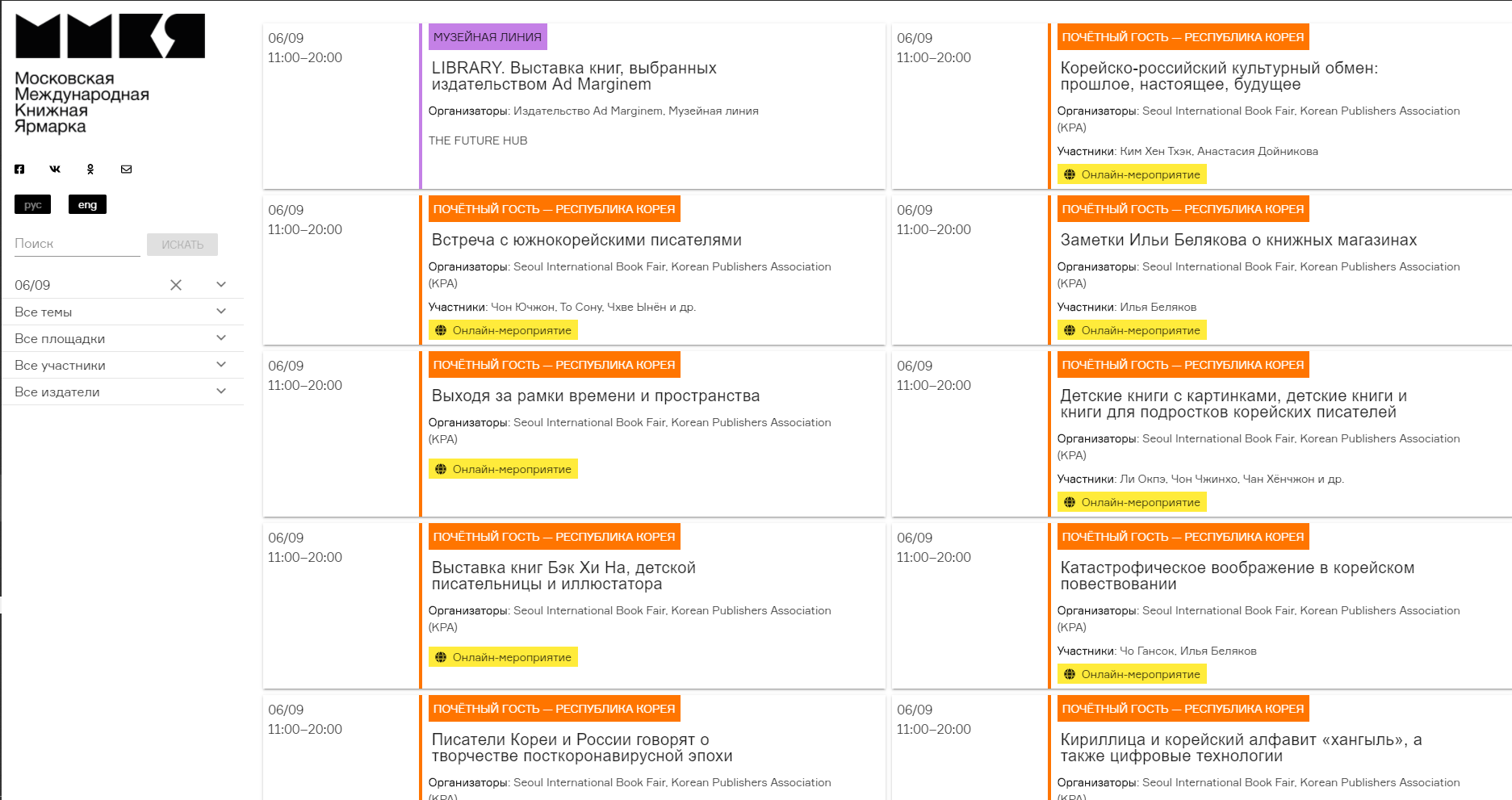
Task: Click participants Чо Гансок, Илья Беляков
Action: [1188, 651]
